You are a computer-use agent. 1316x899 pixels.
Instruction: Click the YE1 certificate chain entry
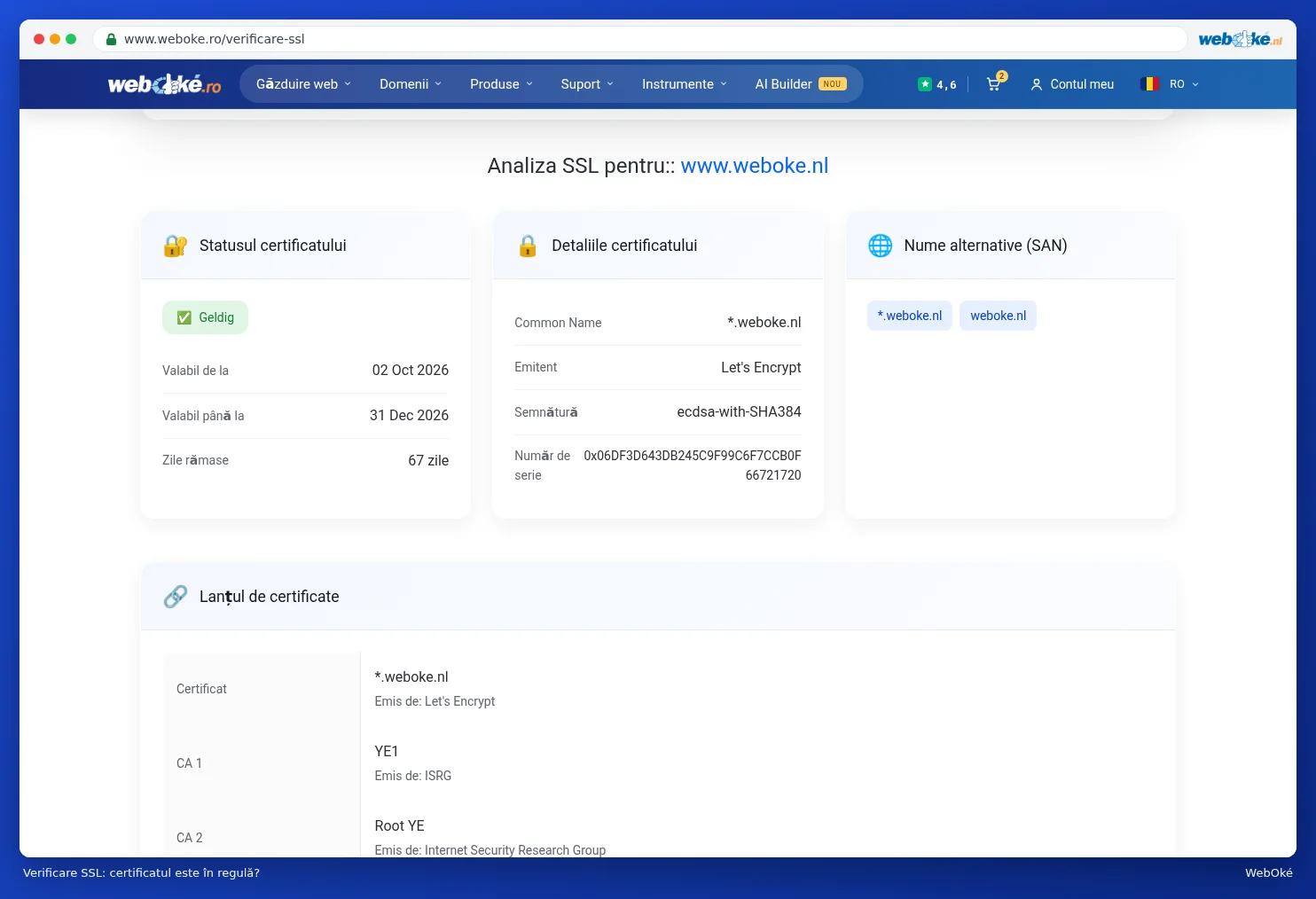click(387, 751)
